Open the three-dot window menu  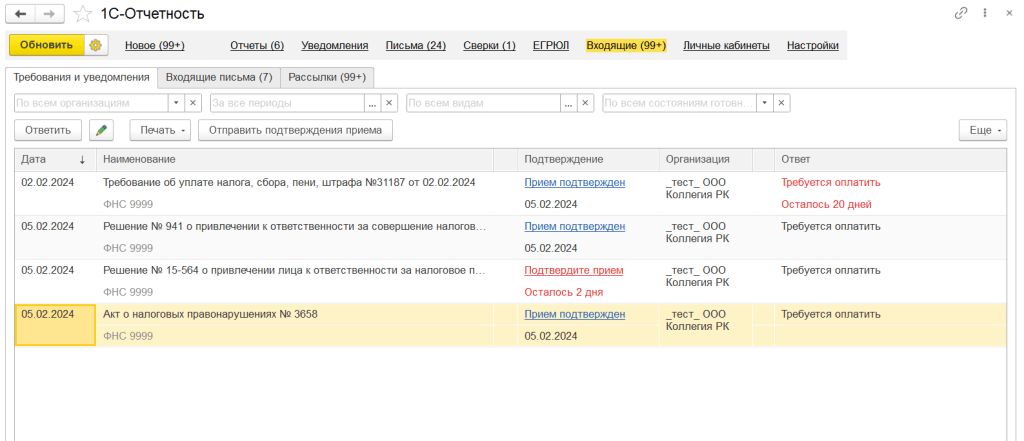click(x=987, y=14)
